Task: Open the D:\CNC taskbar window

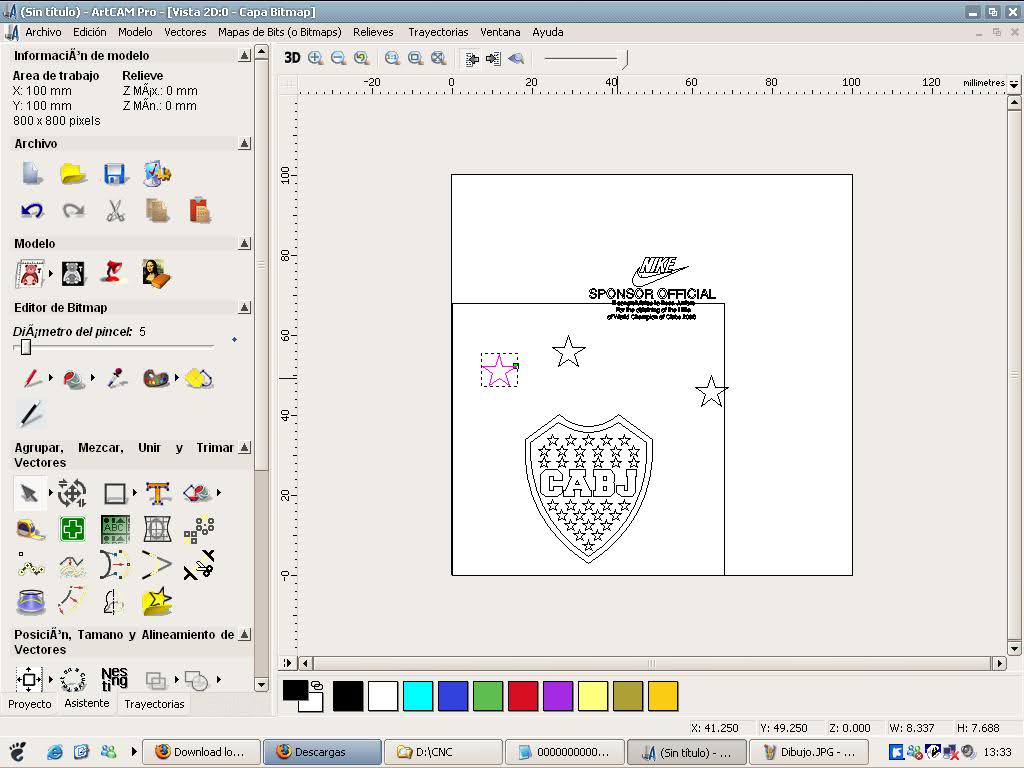Action: click(443, 752)
